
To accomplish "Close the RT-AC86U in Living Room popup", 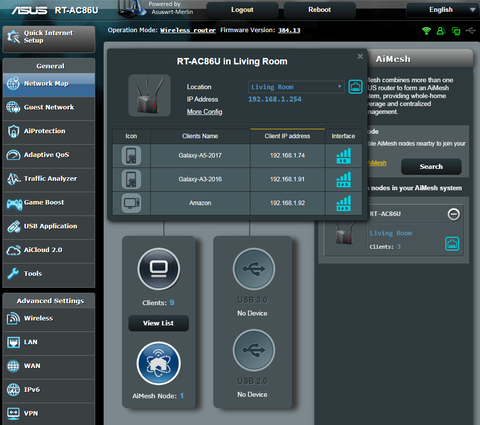I will pos(360,56).
